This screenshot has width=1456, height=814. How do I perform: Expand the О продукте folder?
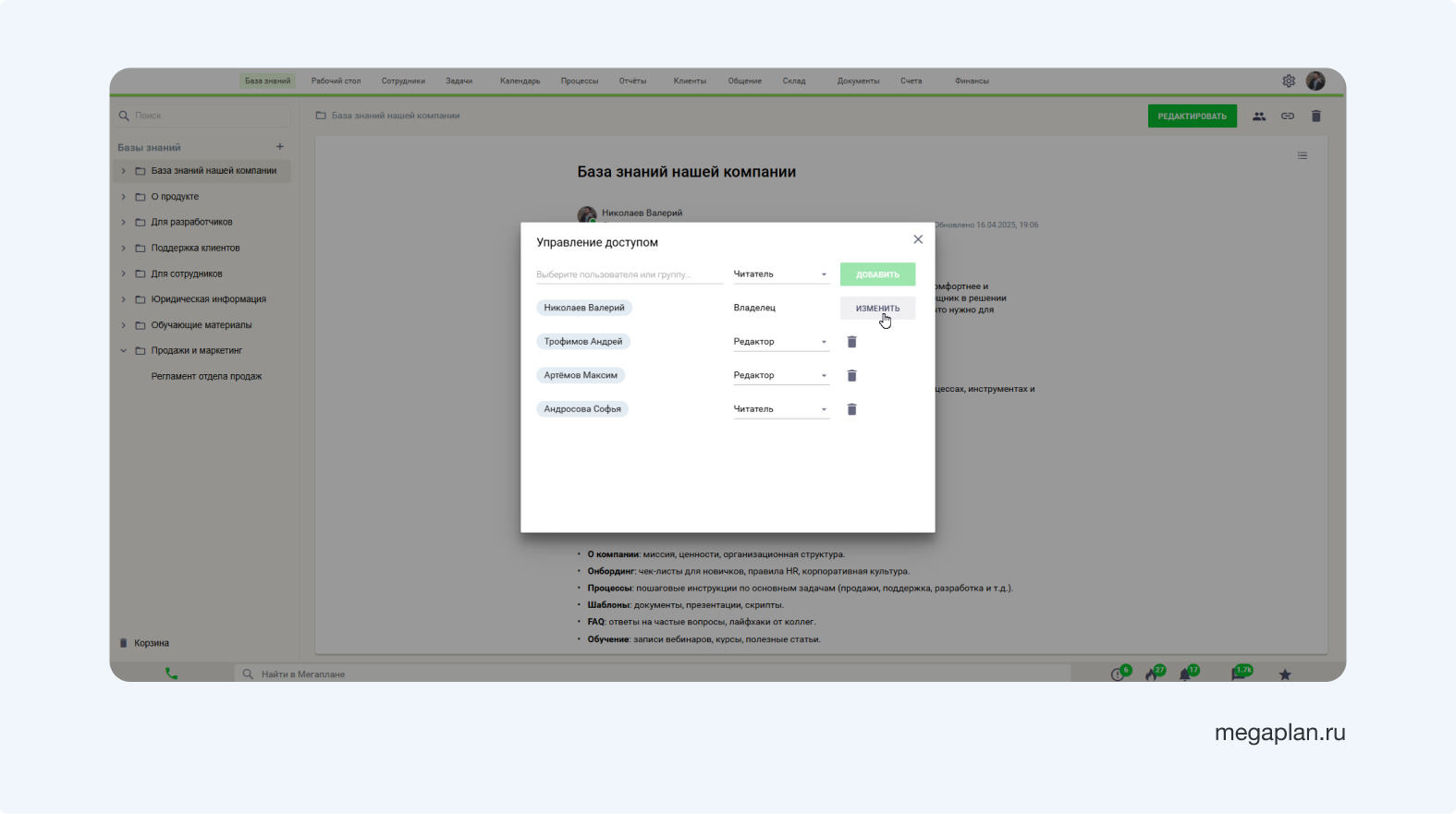click(124, 197)
